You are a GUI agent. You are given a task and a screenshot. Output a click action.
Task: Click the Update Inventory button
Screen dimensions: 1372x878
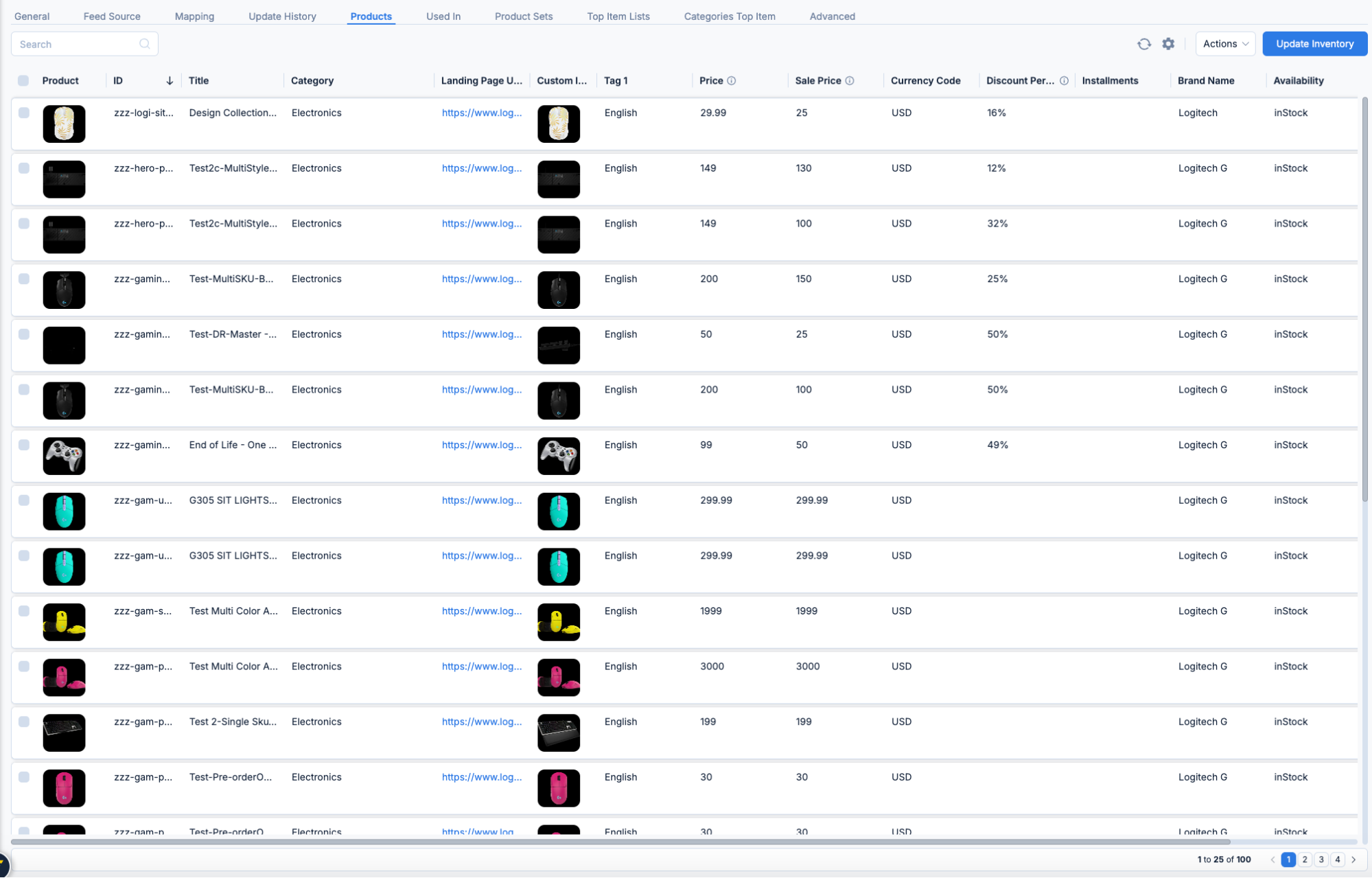[x=1314, y=44]
